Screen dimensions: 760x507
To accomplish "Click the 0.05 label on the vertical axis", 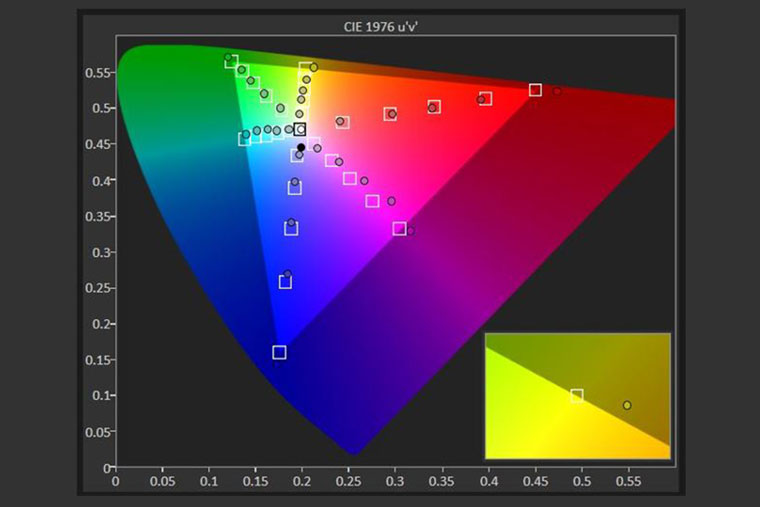I will point(97,432).
